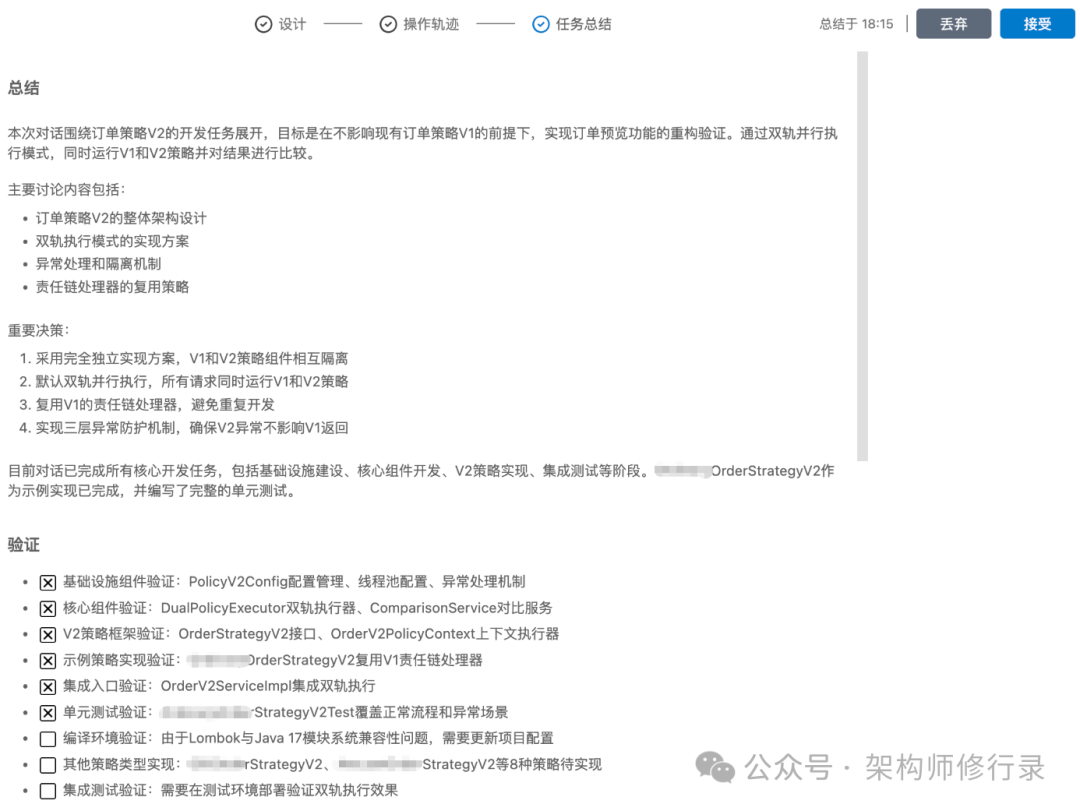Toggle the 集成入口验证 checkbox
This screenshot has width=1080, height=811.
point(48,687)
